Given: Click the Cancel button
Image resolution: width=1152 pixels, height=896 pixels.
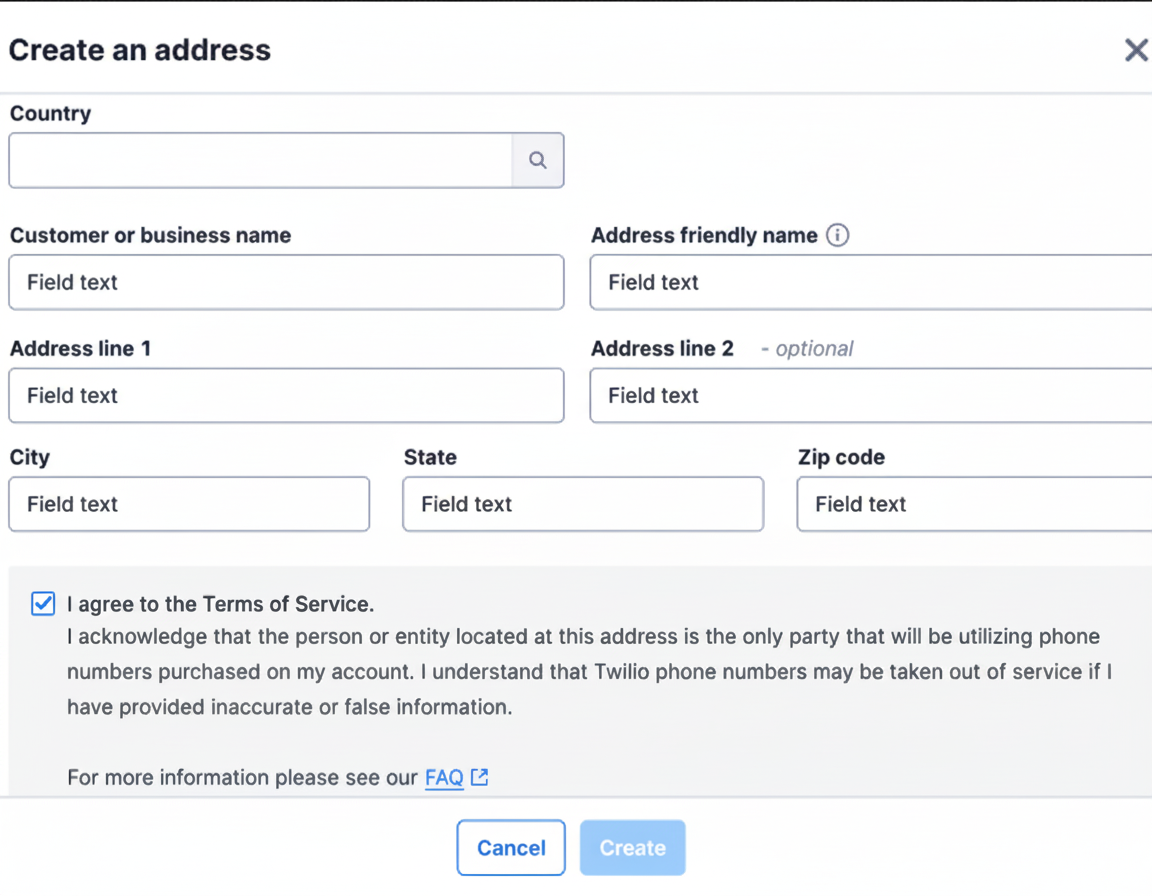Looking at the screenshot, I should (511, 847).
